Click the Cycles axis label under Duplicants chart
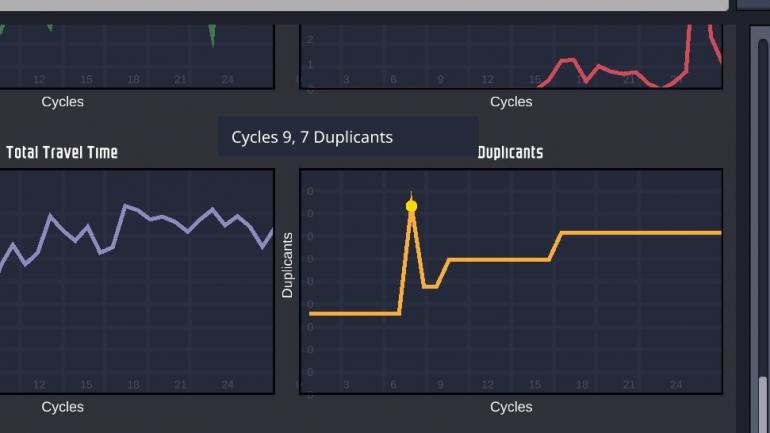 [511, 407]
